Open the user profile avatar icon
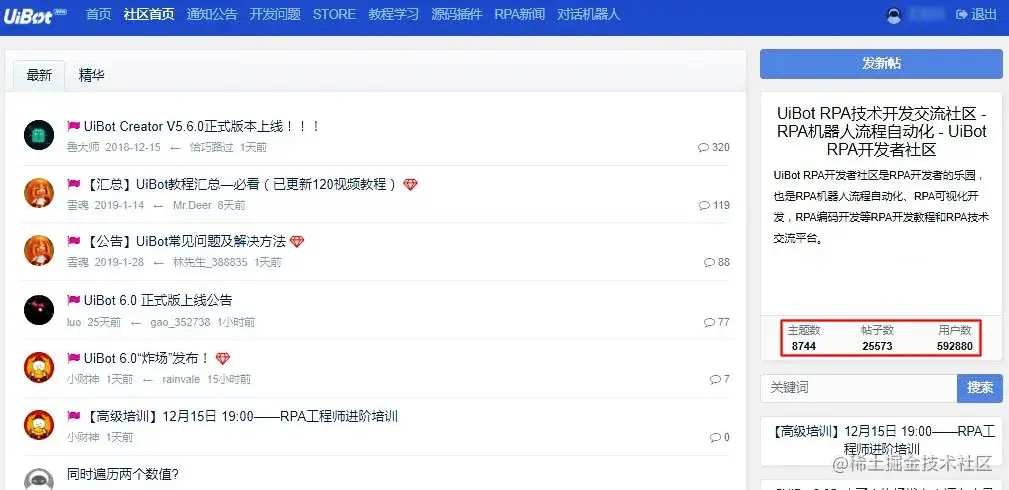The image size is (1009, 490). [x=894, y=15]
